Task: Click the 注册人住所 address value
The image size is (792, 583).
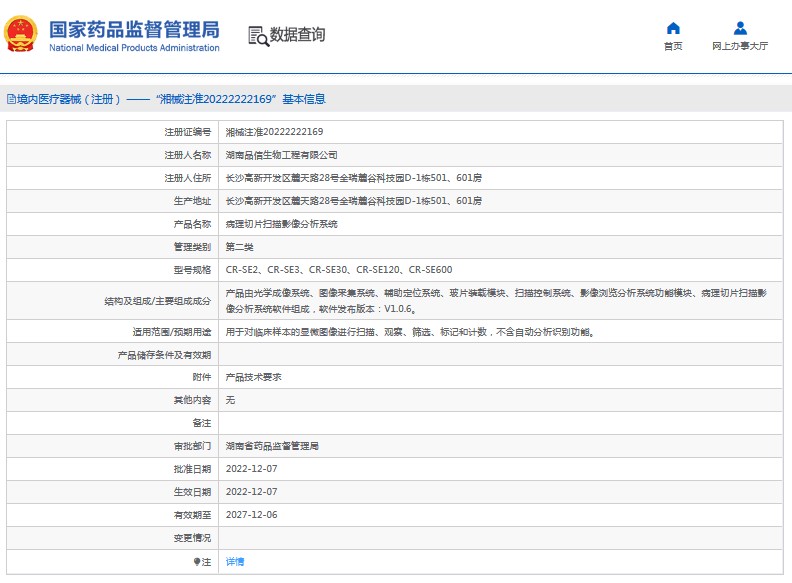Action: point(354,178)
